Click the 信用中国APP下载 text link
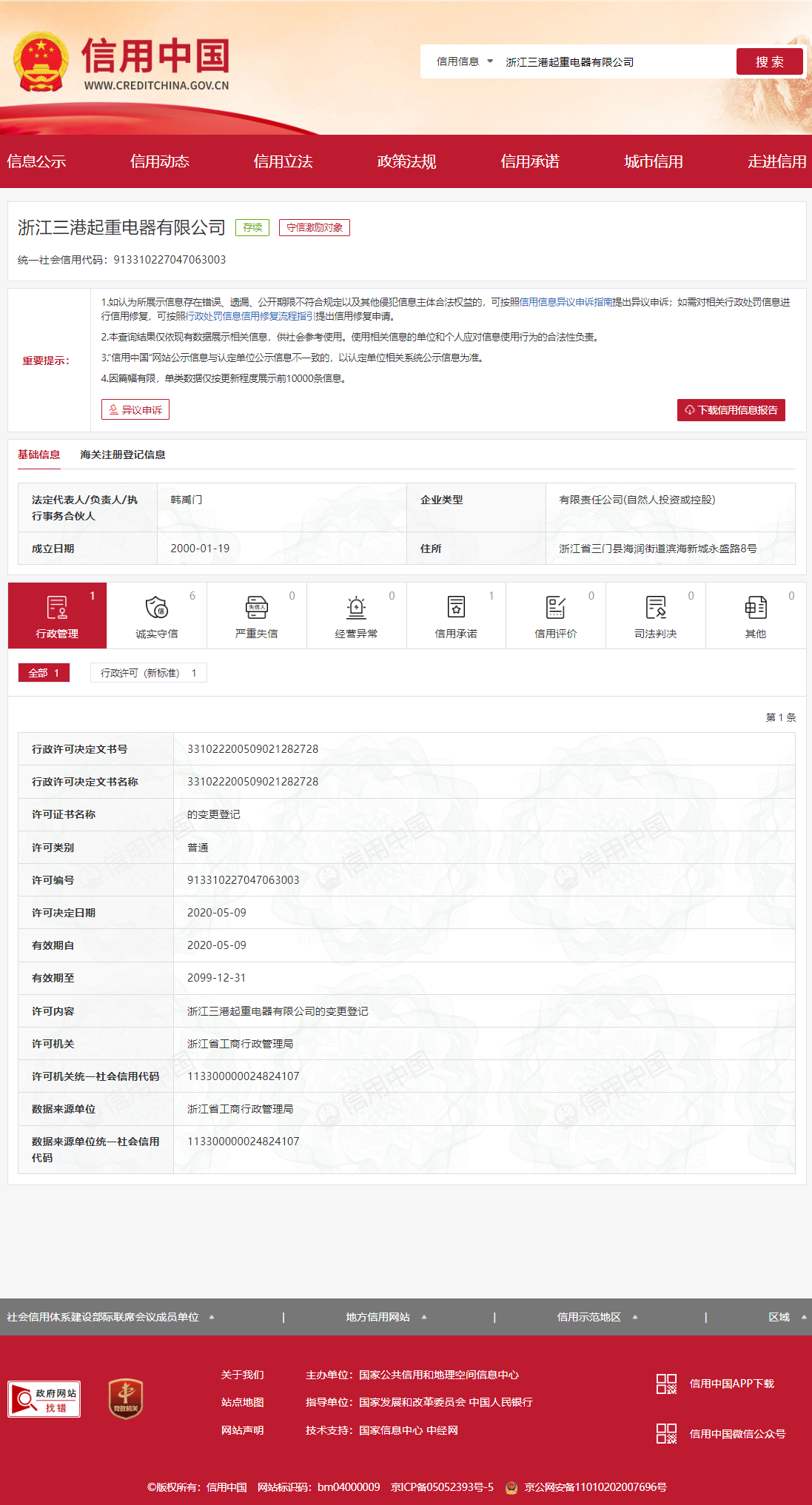The width and height of the screenshot is (812, 1505). 732,1384
